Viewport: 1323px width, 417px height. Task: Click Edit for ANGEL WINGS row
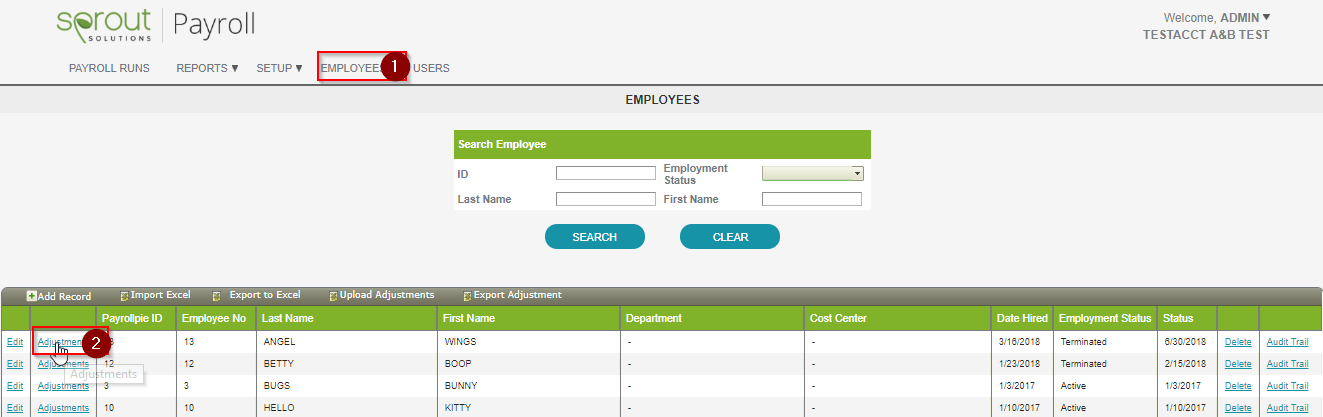pyautogui.click(x=14, y=342)
